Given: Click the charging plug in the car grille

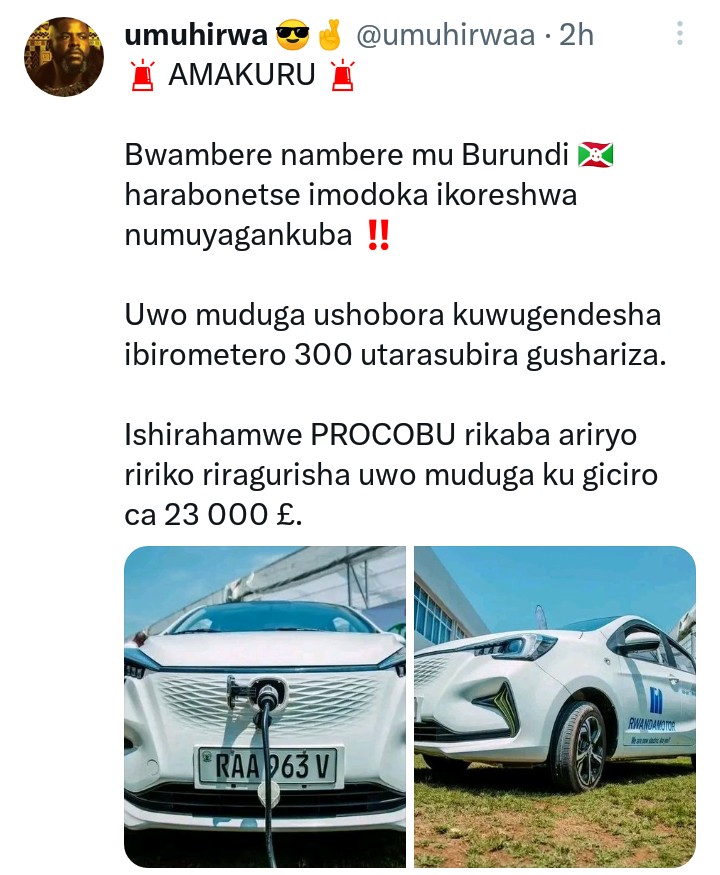Looking at the screenshot, I should click(x=260, y=694).
